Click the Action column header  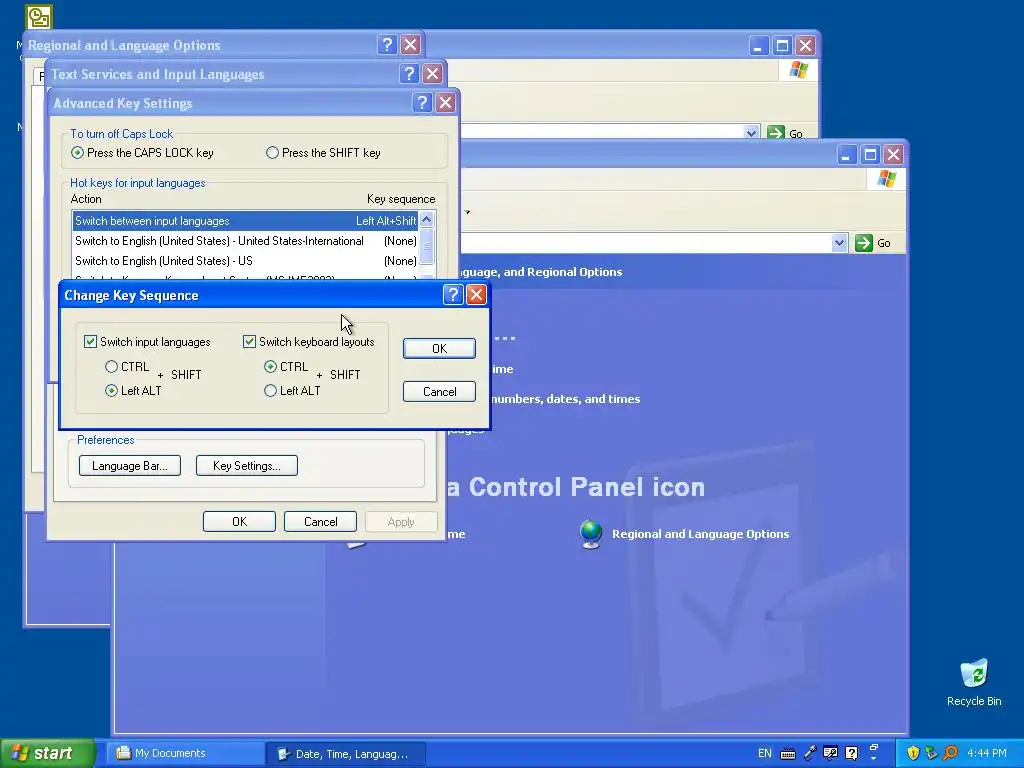86,199
